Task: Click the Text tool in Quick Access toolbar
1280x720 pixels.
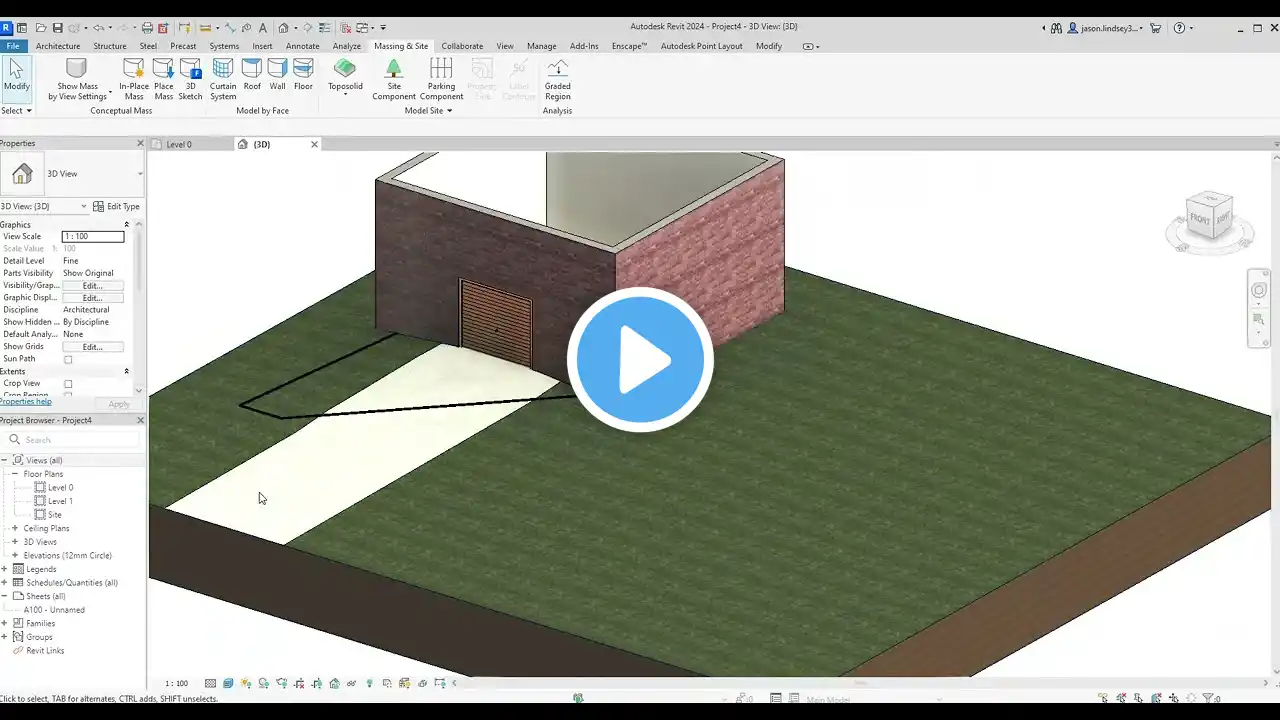Action: click(262, 28)
